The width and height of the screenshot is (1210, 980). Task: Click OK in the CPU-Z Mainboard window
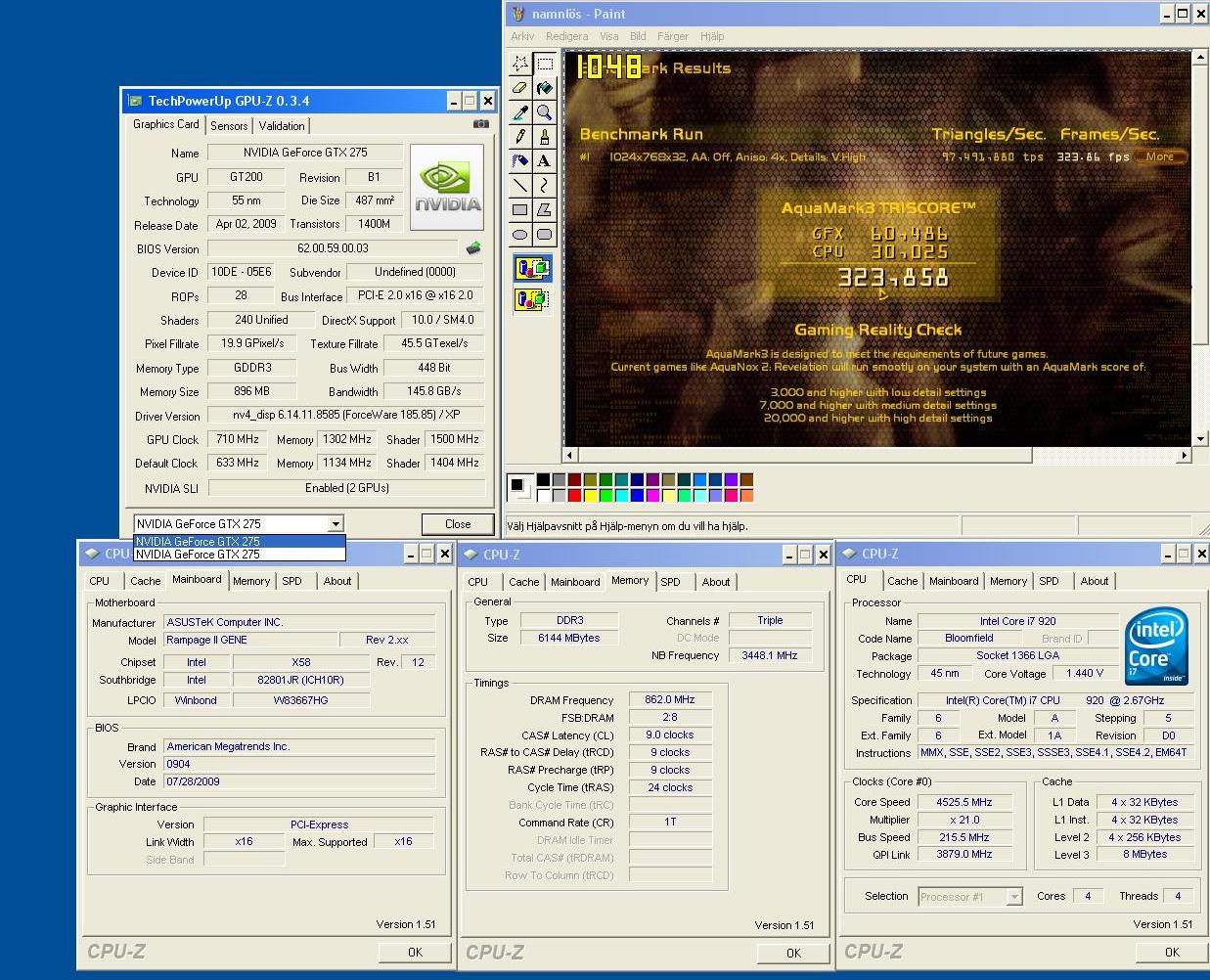[415, 952]
